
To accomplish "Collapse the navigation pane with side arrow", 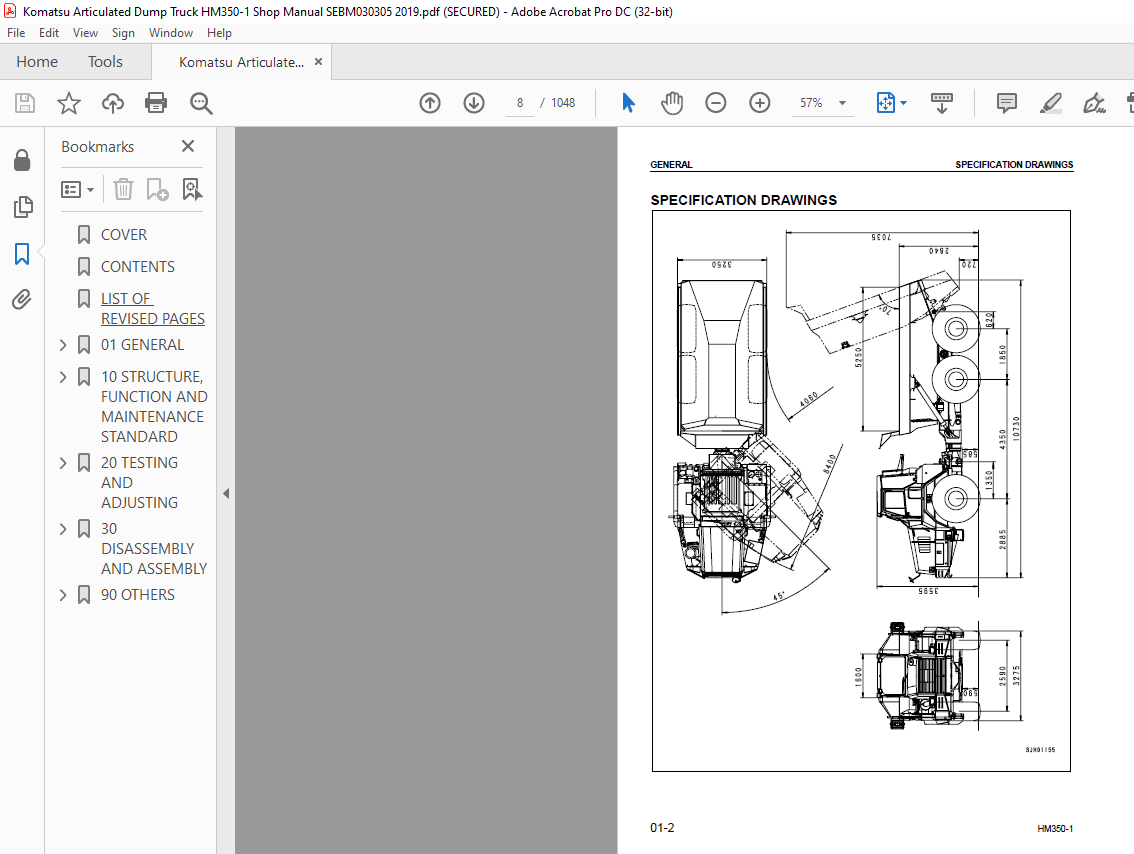I will click(226, 493).
